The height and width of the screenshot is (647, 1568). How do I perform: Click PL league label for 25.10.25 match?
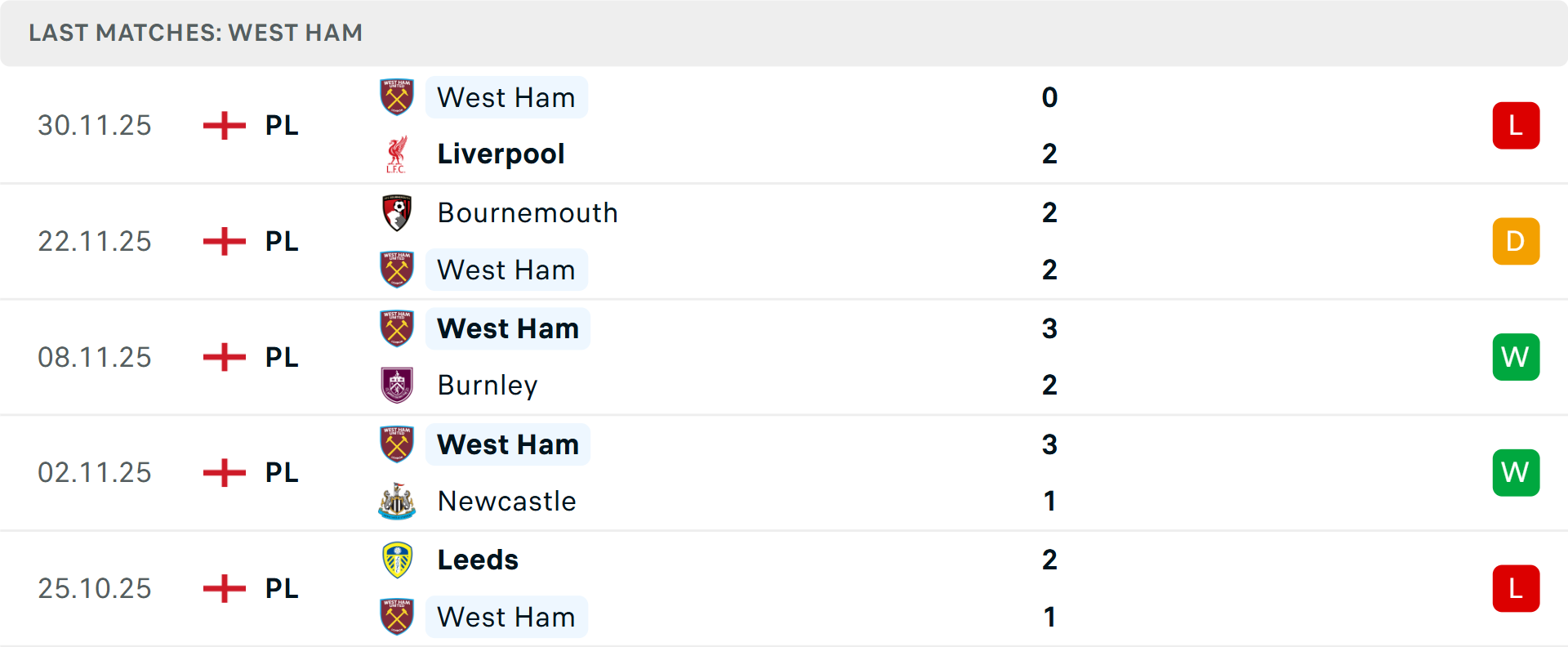pos(282,589)
